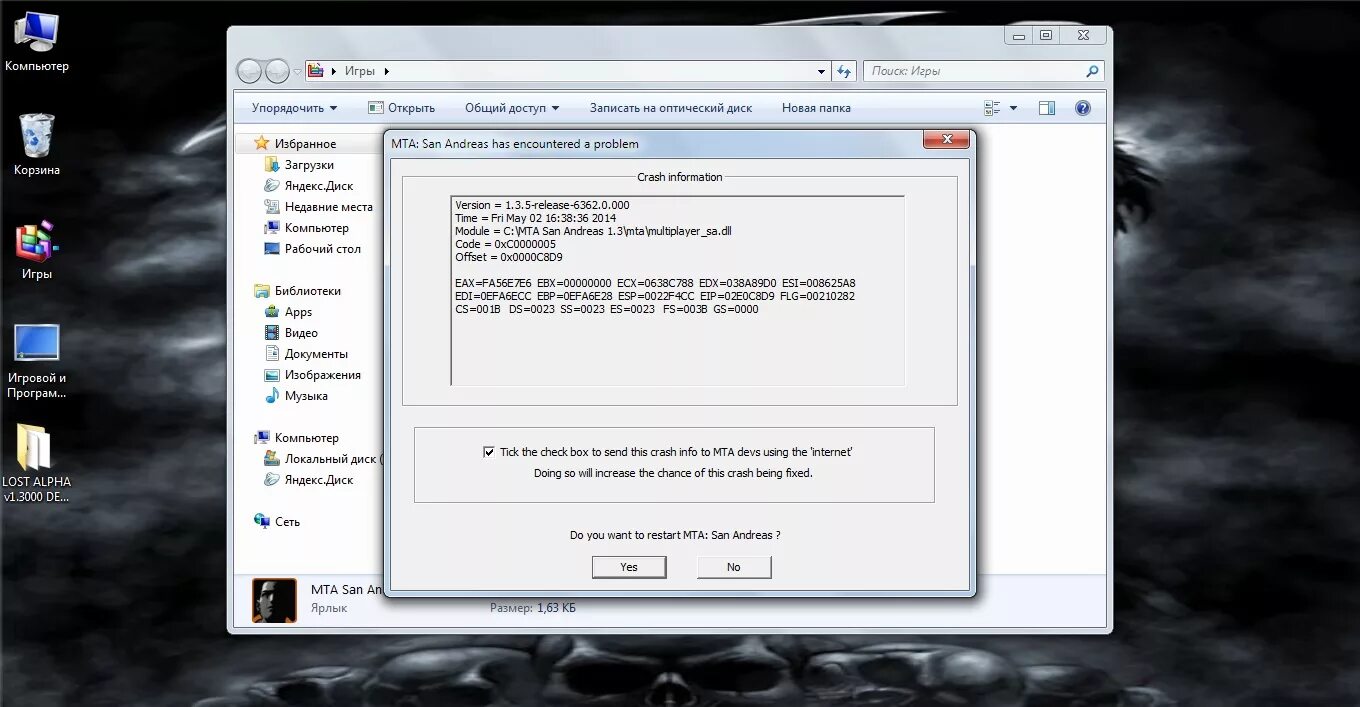Click the Module path line
The image size is (1360, 707).
pos(593,231)
